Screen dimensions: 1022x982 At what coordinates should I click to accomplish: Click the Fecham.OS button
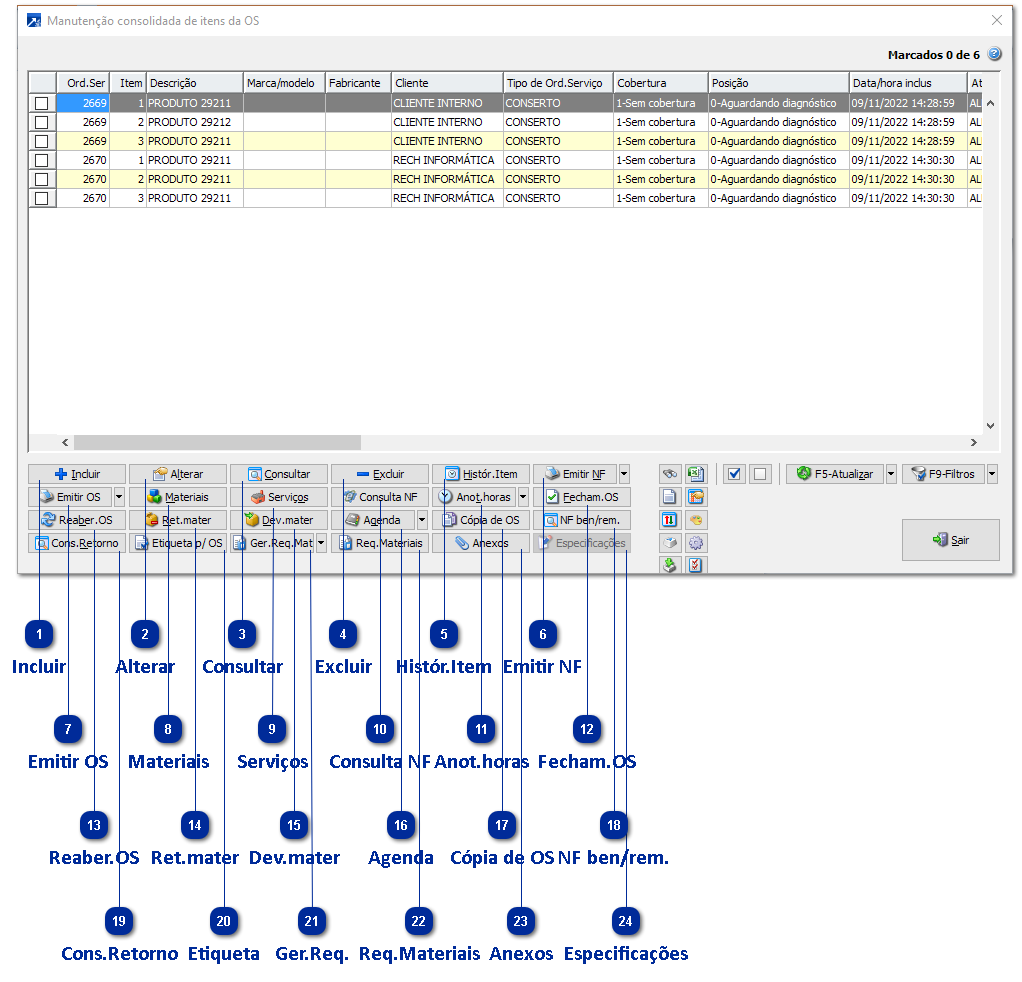click(582, 497)
